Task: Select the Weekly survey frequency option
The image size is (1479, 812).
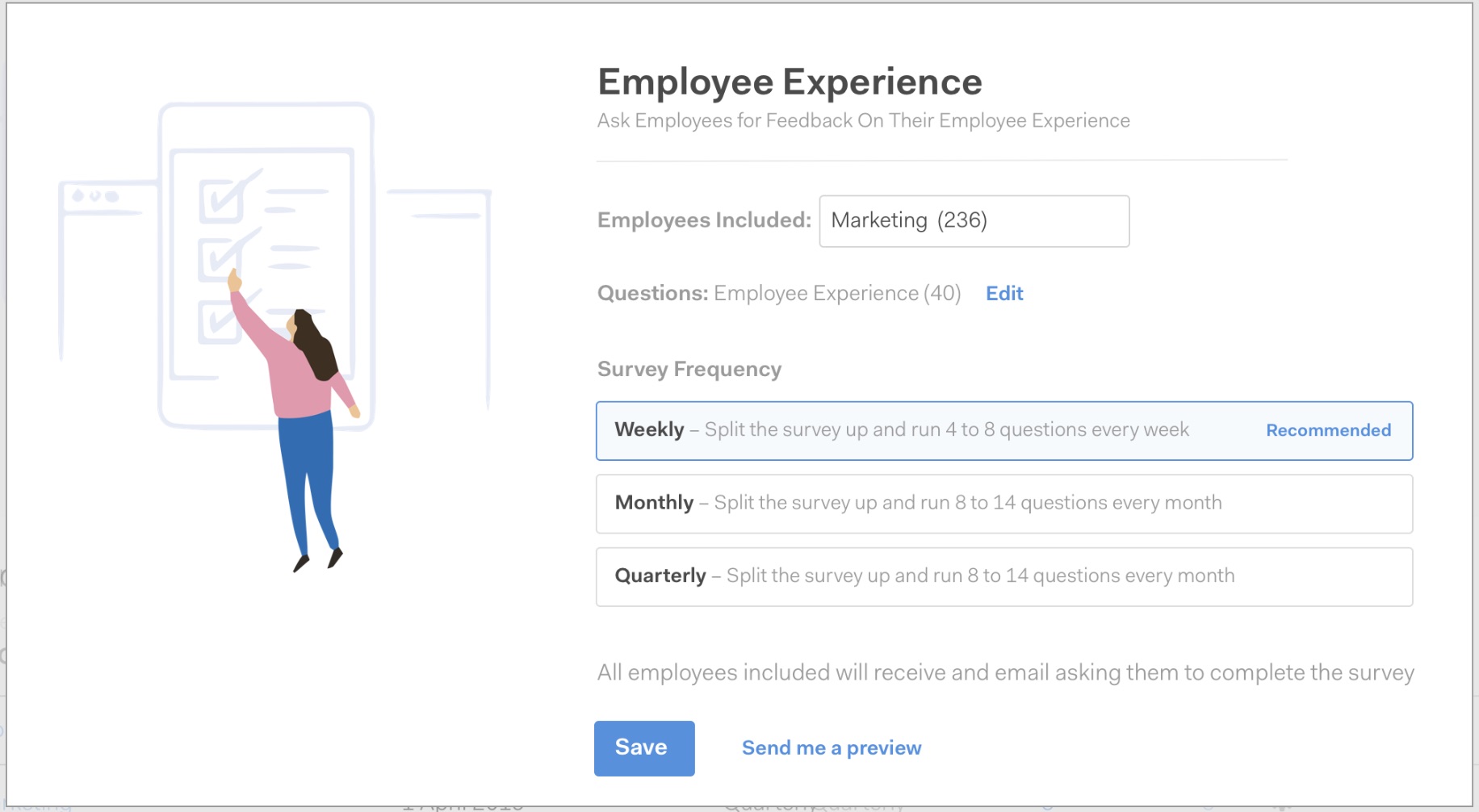Action: tap(1003, 430)
